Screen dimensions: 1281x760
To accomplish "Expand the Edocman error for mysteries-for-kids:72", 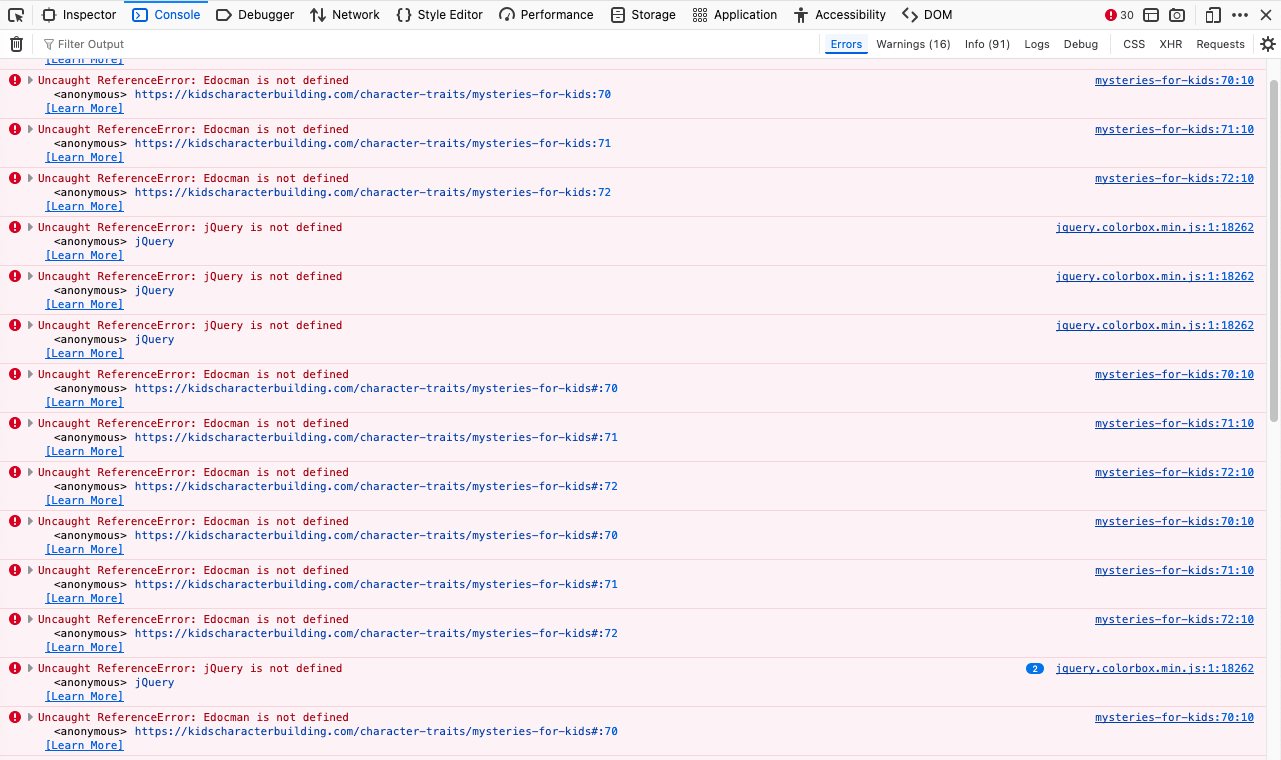I will 31,178.
